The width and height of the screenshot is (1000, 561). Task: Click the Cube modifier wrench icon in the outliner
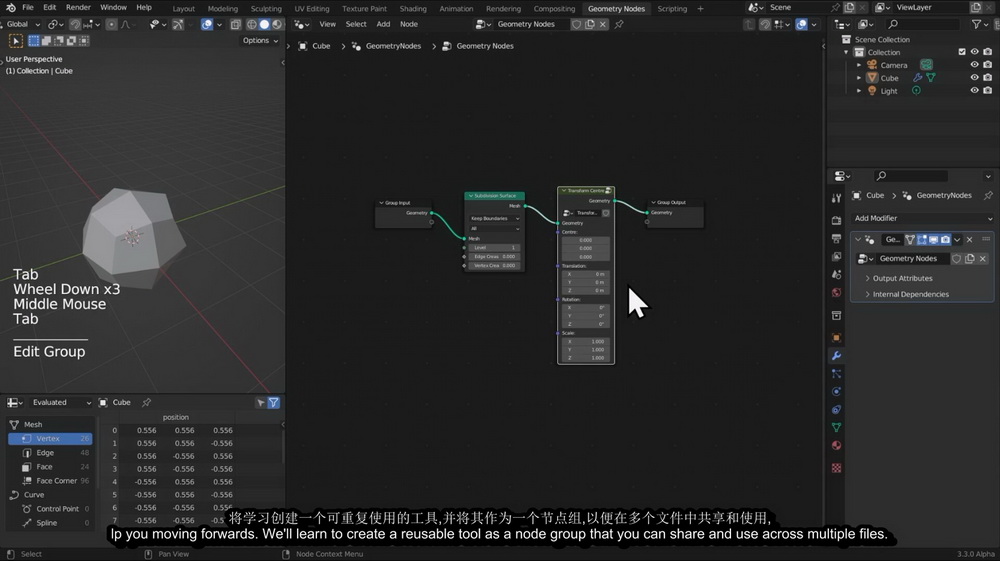(x=918, y=78)
